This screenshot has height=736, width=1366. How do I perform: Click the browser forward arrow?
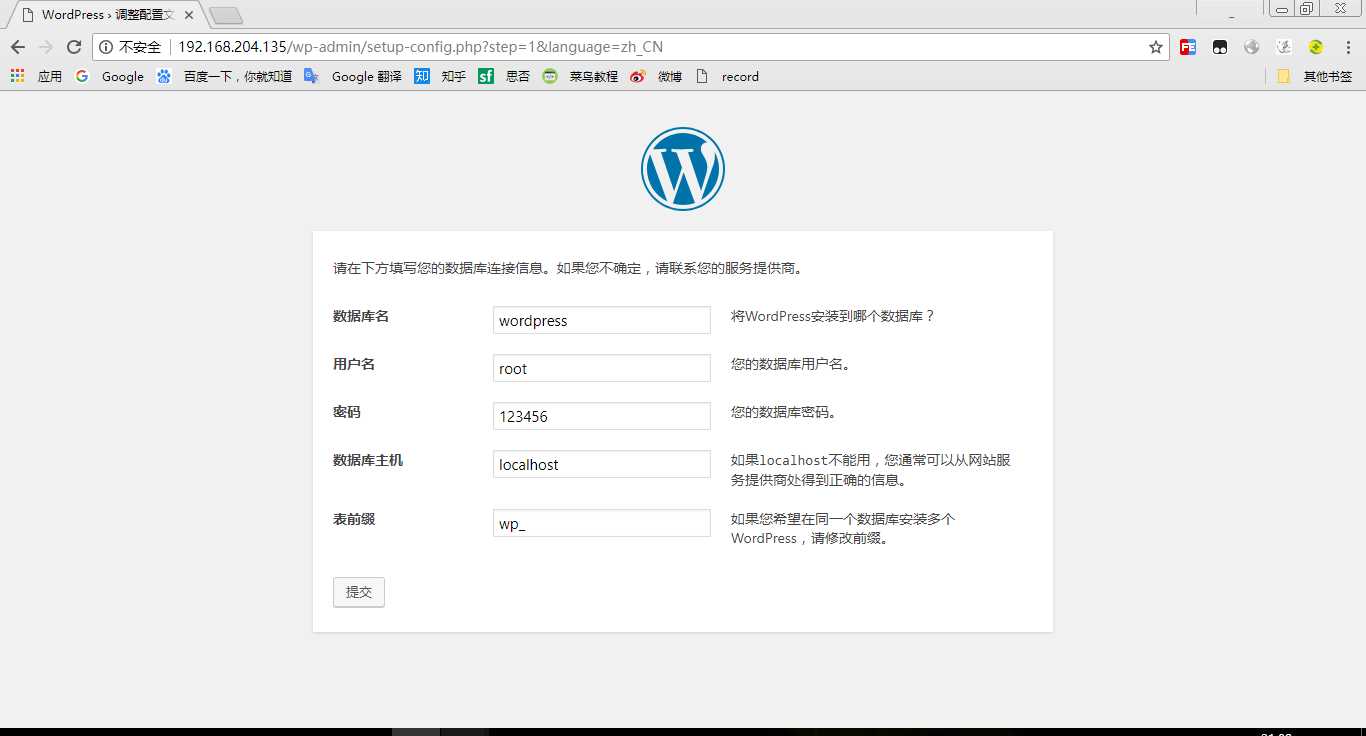pos(45,47)
